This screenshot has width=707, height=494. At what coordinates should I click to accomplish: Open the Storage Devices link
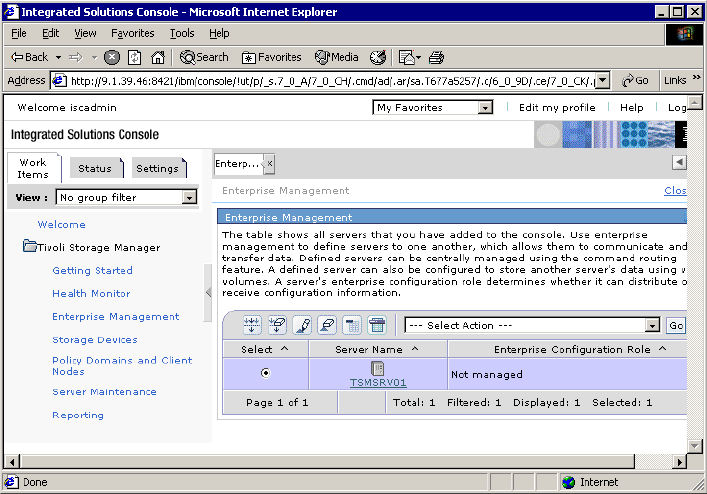coord(95,339)
